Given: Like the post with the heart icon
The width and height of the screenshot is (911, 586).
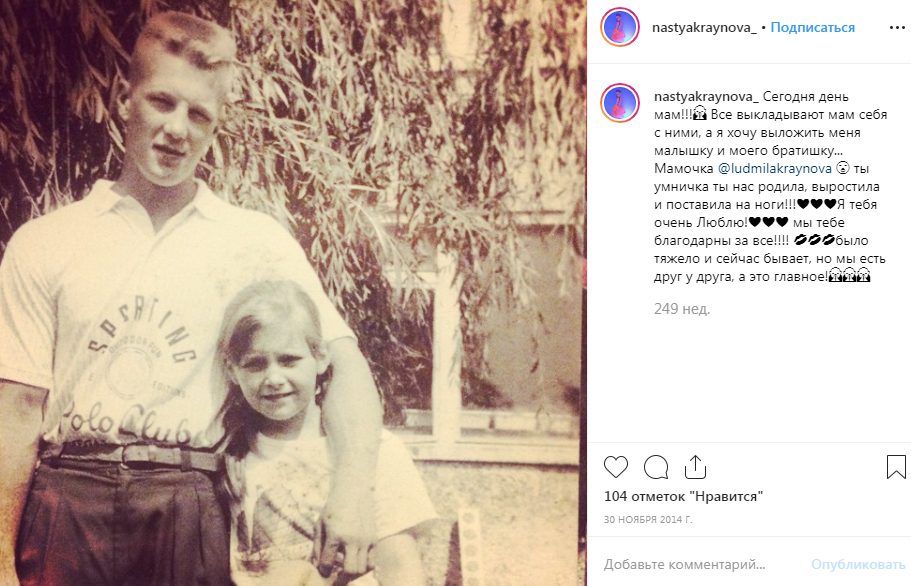Looking at the screenshot, I should pyautogui.click(x=616, y=467).
